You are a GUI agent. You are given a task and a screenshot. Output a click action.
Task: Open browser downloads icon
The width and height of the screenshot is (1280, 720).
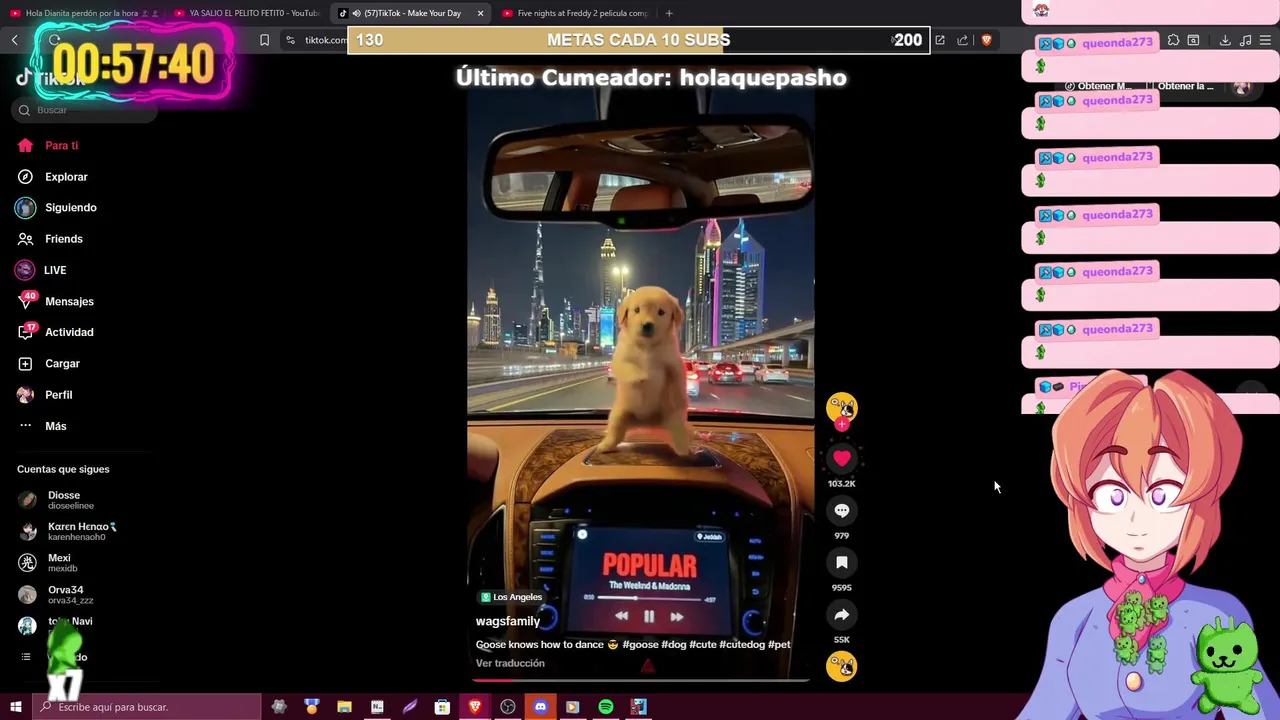[x=1224, y=40]
